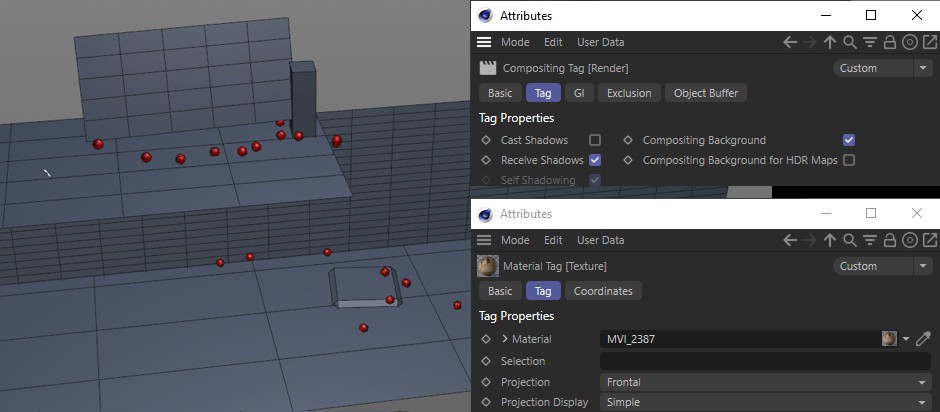Switch to Basic tab of Compositing Tag
The width and height of the screenshot is (940, 412).
tap(500, 93)
